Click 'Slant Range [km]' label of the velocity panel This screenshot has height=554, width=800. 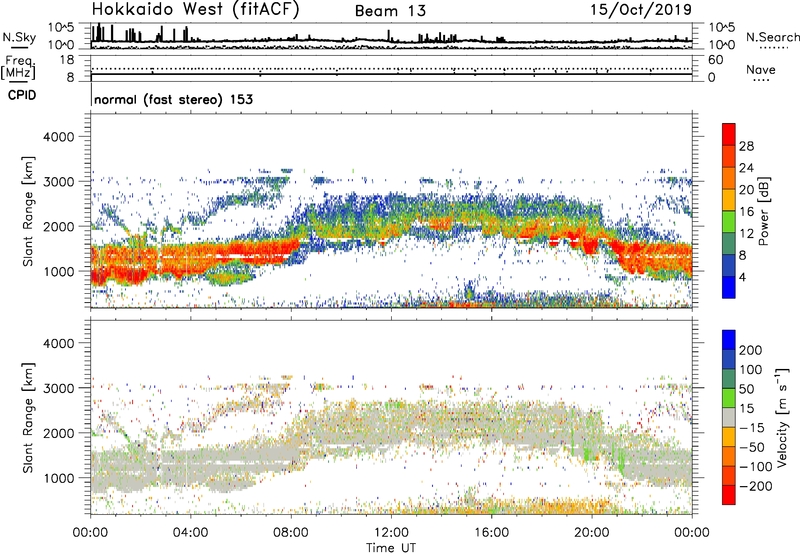[28, 417]
